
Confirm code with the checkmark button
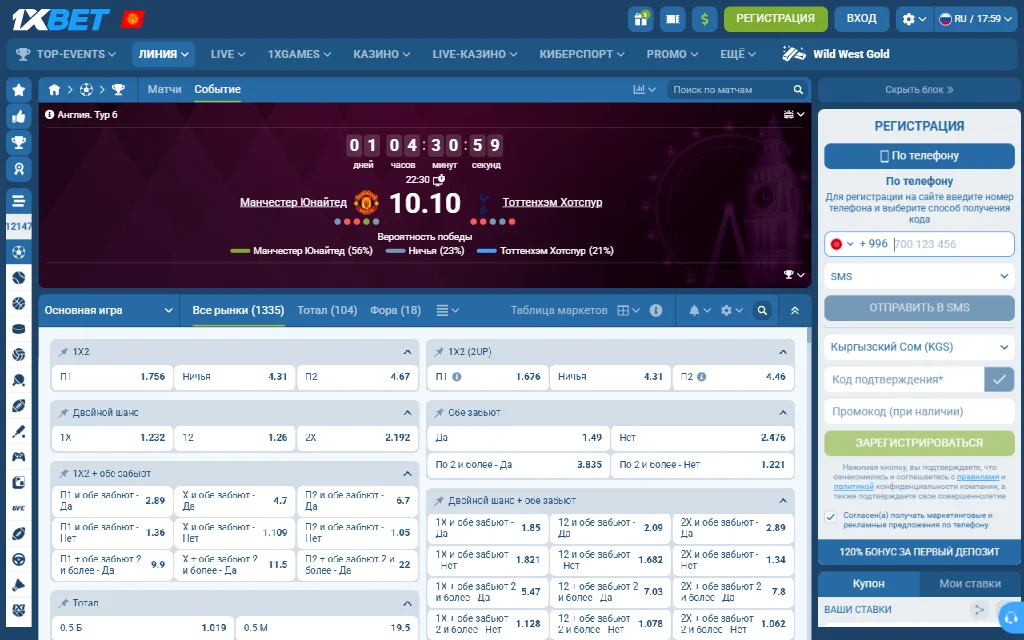[x=999, y=379]
